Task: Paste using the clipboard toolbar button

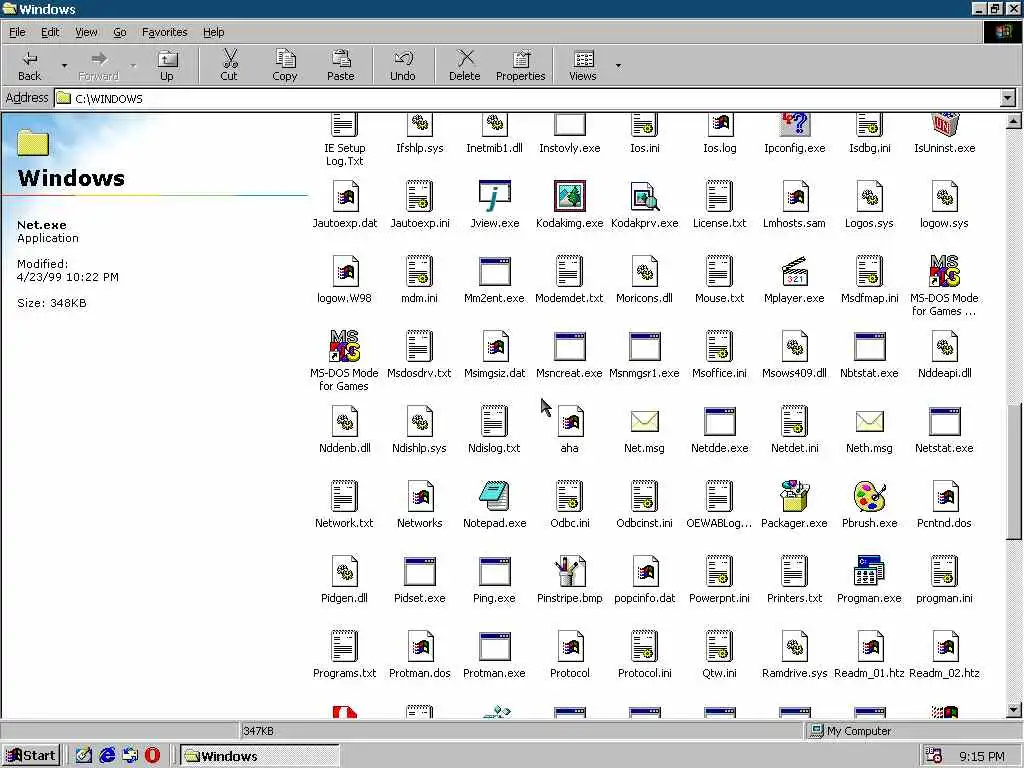Action: (x=340, y=65)
